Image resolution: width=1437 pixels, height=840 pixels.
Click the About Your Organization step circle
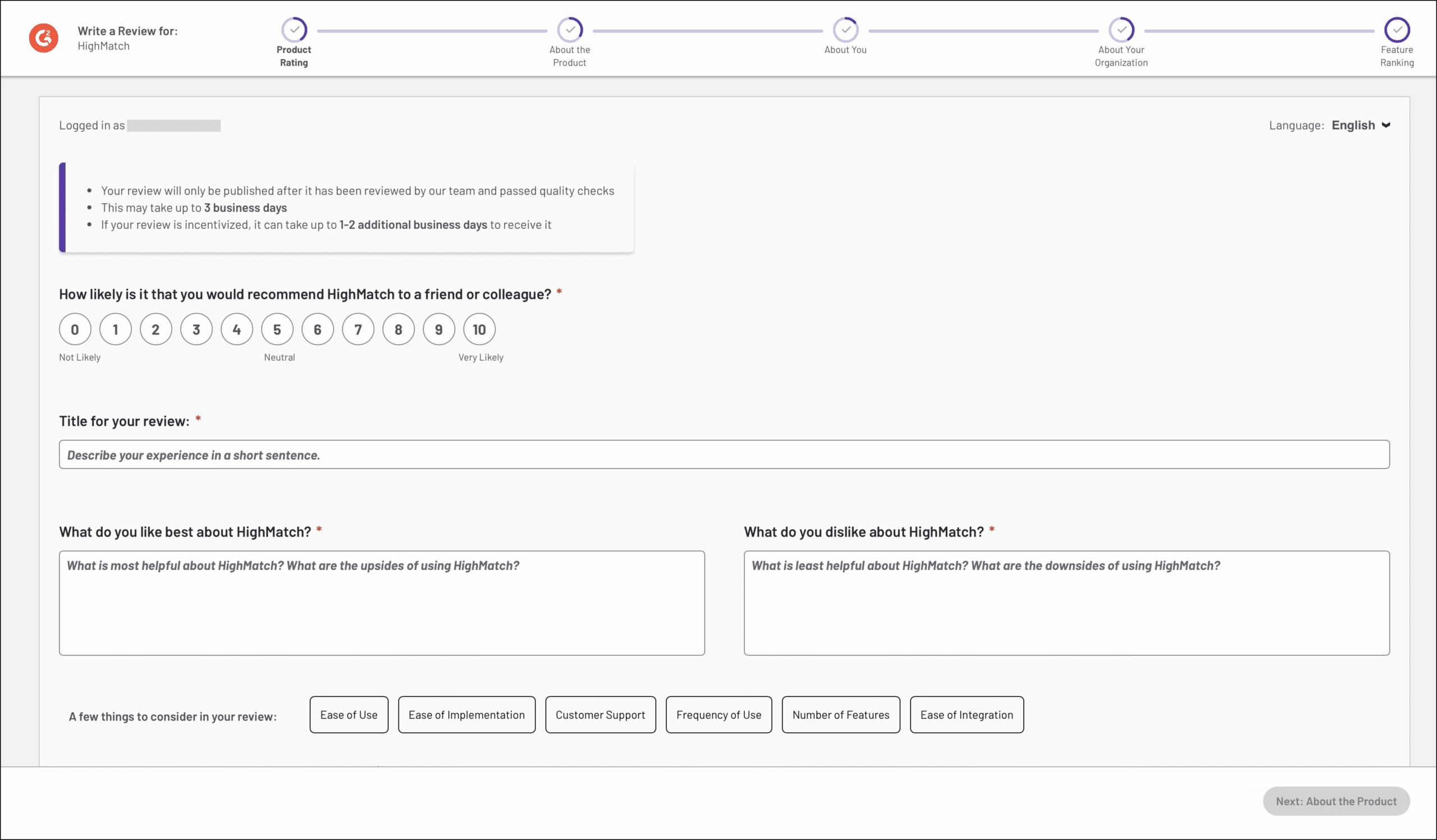pyautogui.click(x=1121, y=30)
